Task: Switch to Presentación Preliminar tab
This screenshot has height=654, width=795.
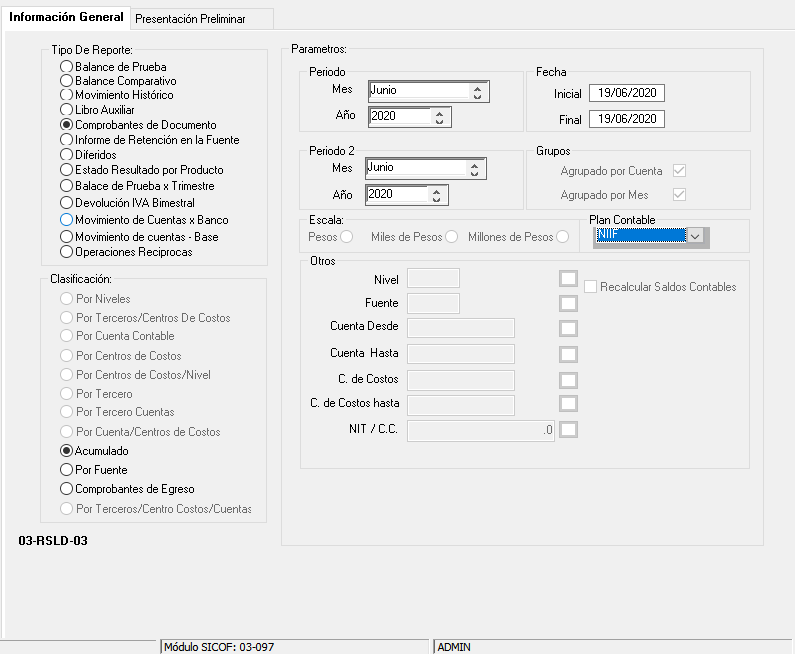Action: coord(189,18)
